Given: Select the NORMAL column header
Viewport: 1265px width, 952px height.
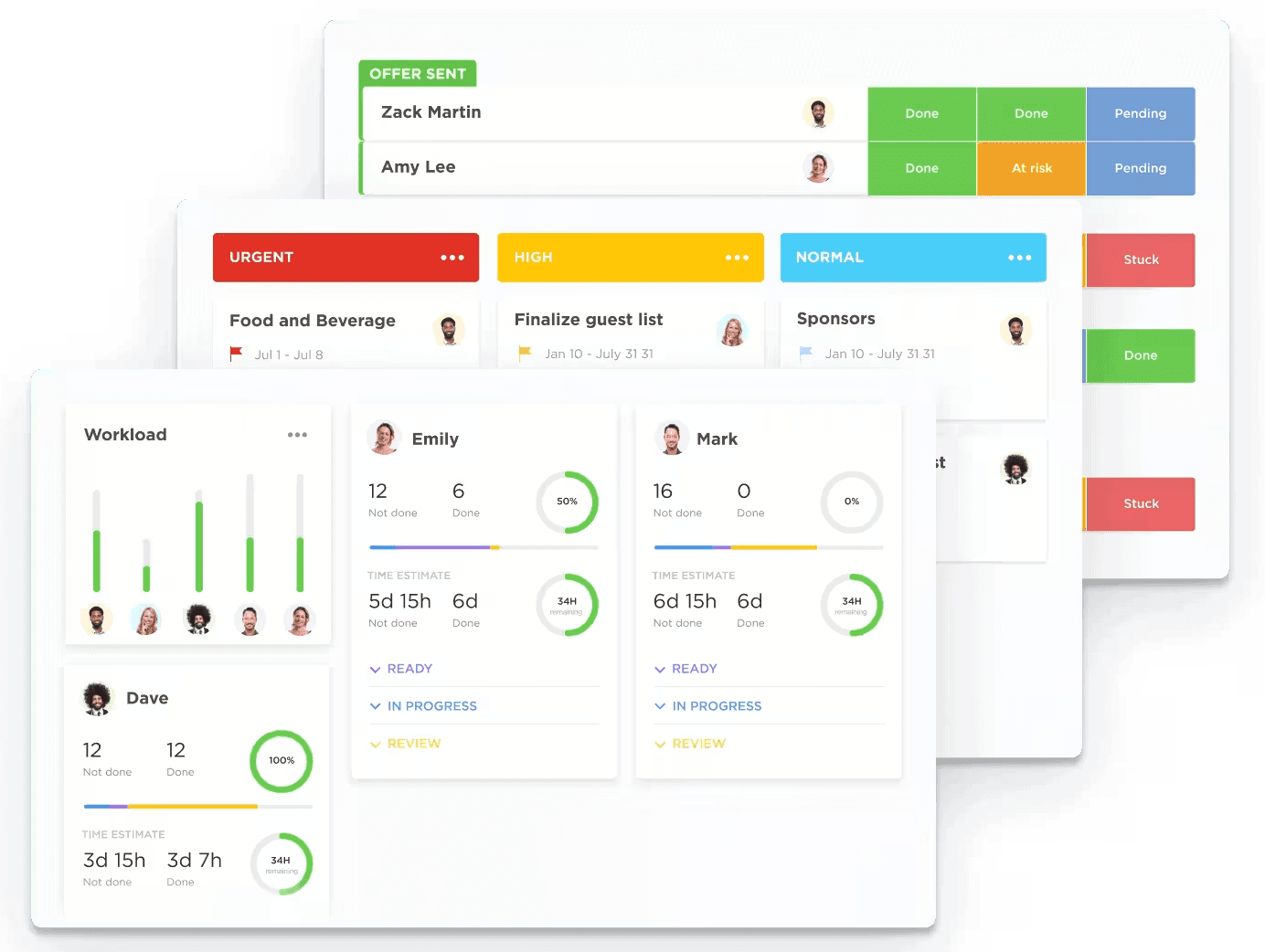Looking at the screenshot, I should pos(913,258).
